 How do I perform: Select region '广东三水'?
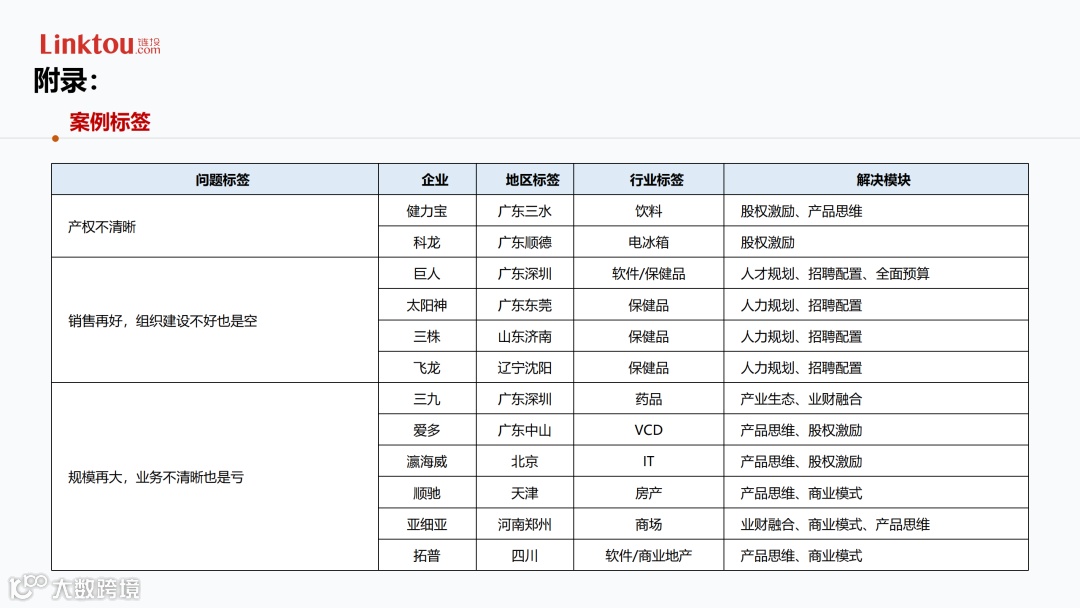point(525,211)
